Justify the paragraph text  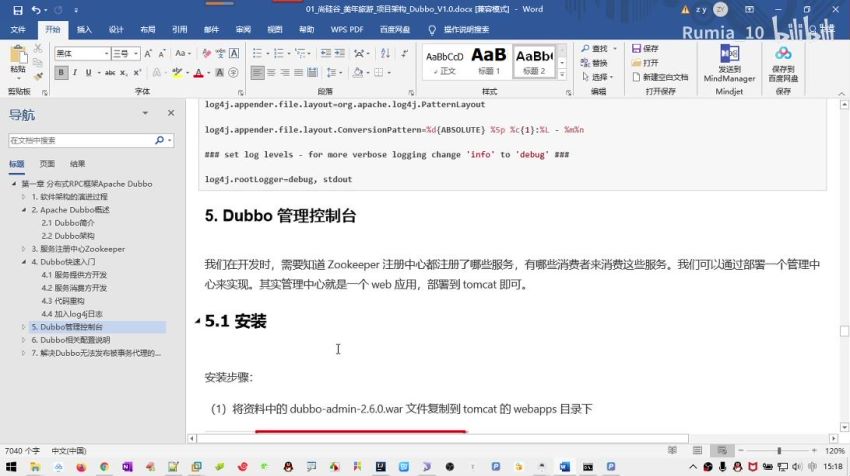click(298, 73)
